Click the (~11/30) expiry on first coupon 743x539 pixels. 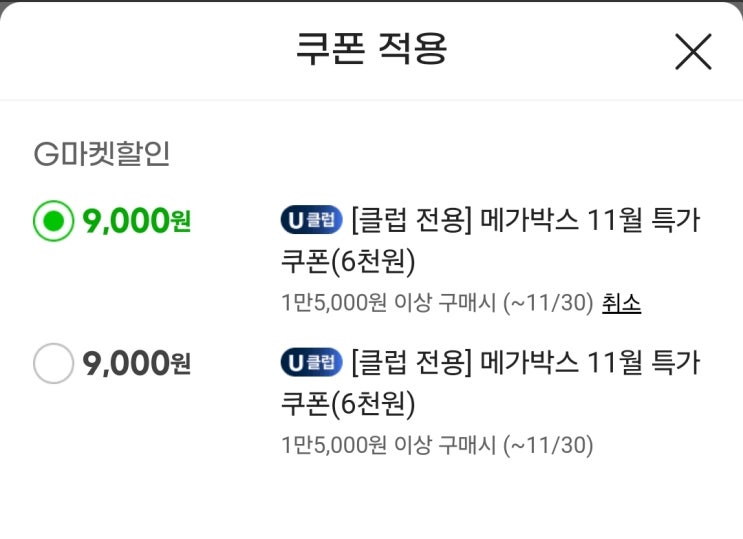(x=548, y=302)
